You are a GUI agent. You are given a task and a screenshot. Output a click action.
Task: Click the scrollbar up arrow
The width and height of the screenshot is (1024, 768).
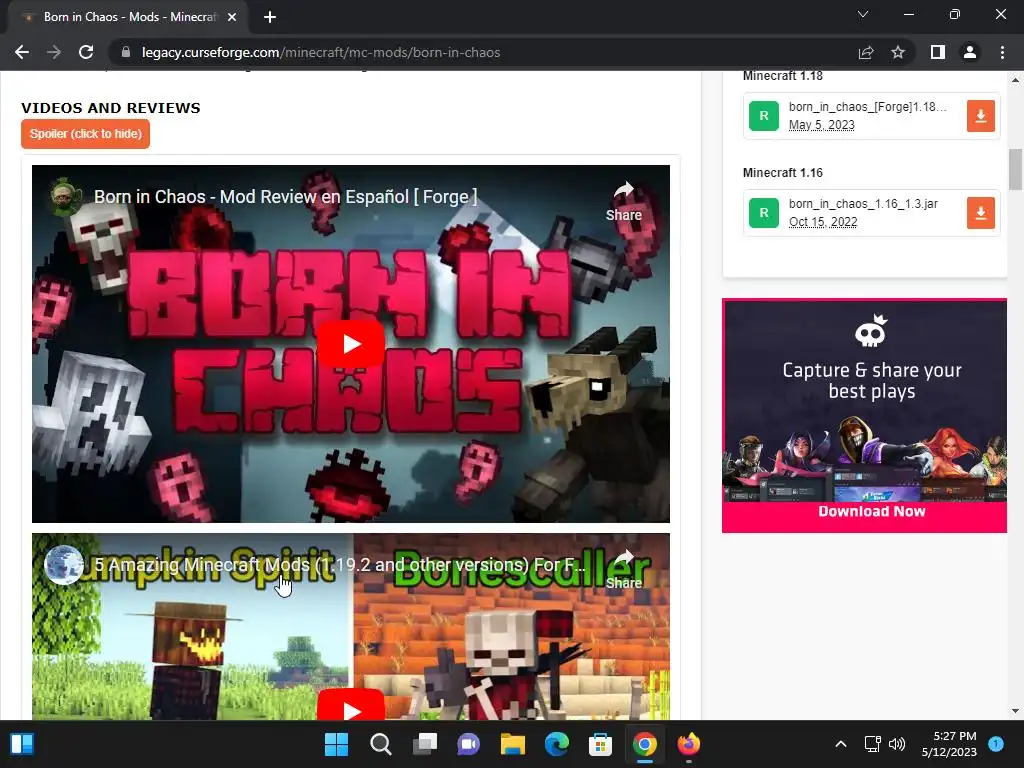pyautogui.click(x=1015, y=80)
